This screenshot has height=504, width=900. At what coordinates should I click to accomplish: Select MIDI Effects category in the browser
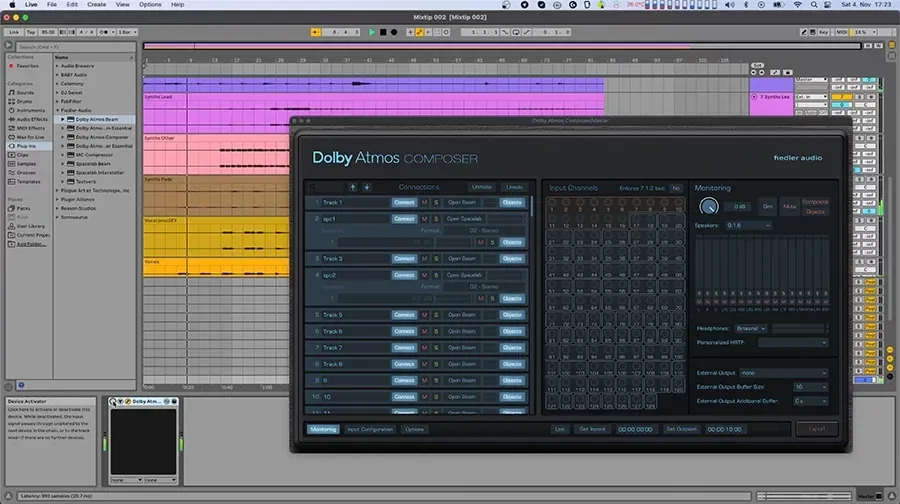pos(27,128)
